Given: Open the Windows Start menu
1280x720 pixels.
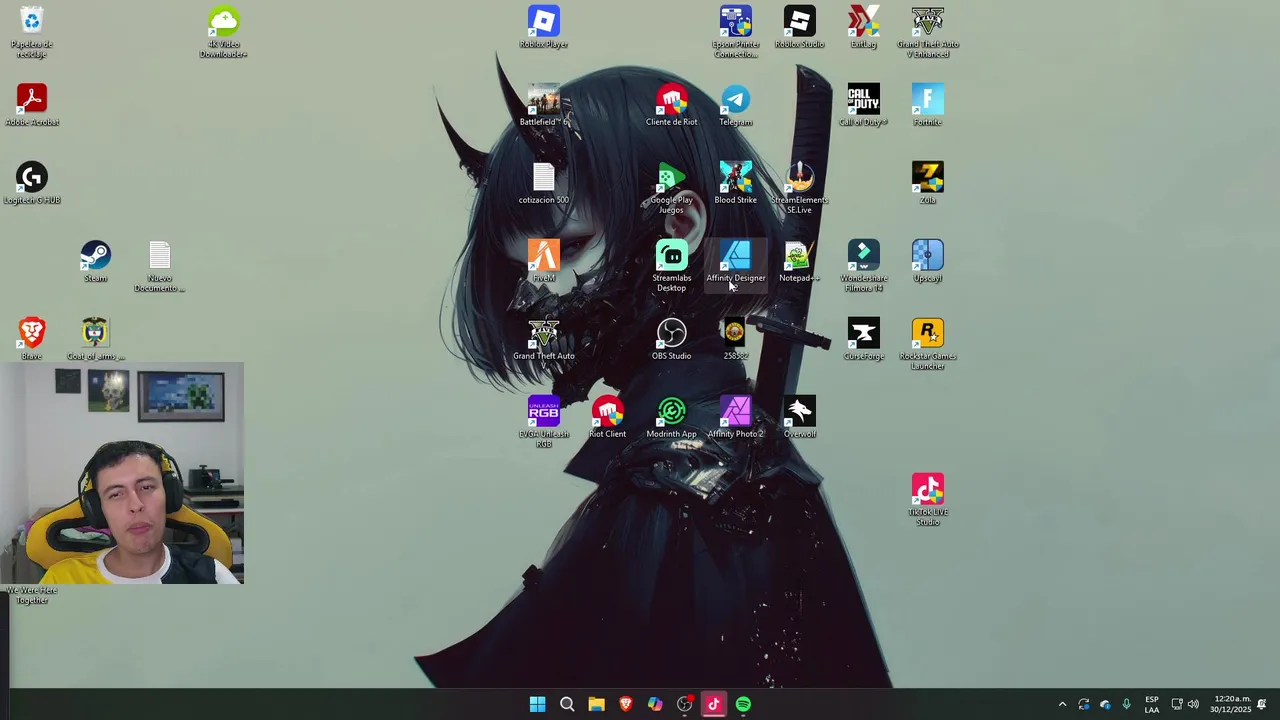Looking at the screenshot, I should [x=538, y=704].
